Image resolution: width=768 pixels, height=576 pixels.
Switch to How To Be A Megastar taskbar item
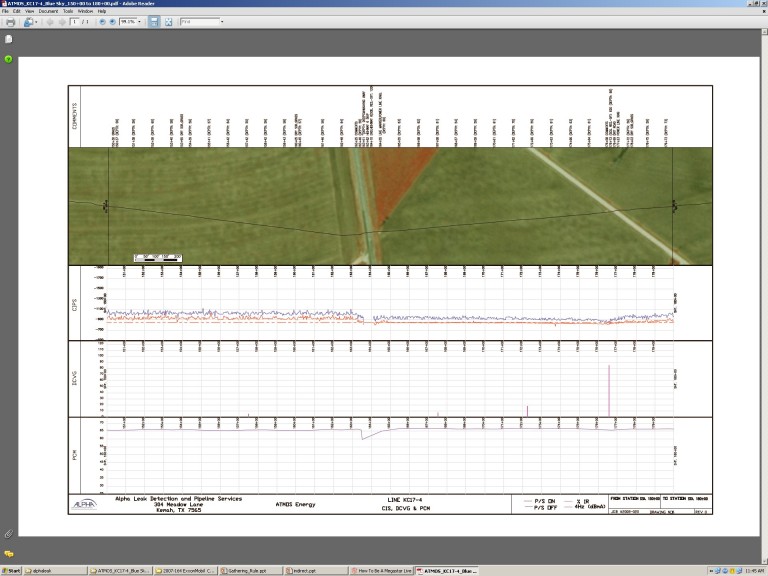(381, 571)
